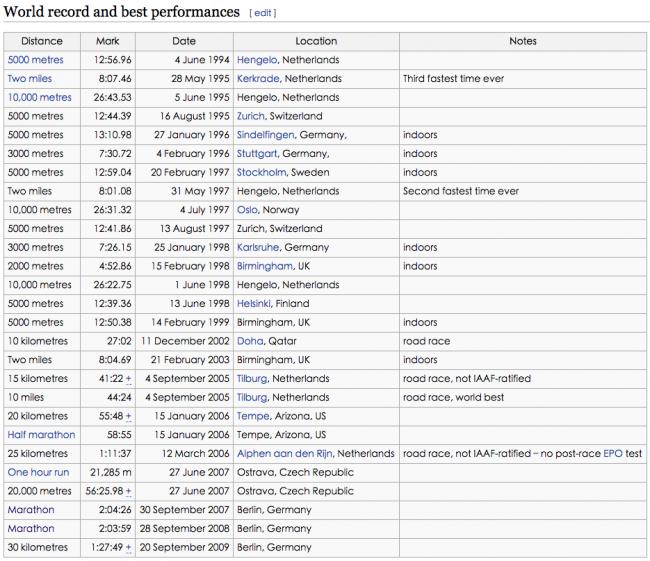Screen dimensions: 650x561
Task: Open the Half marathon distance link
Action: (x=41, y=435)
